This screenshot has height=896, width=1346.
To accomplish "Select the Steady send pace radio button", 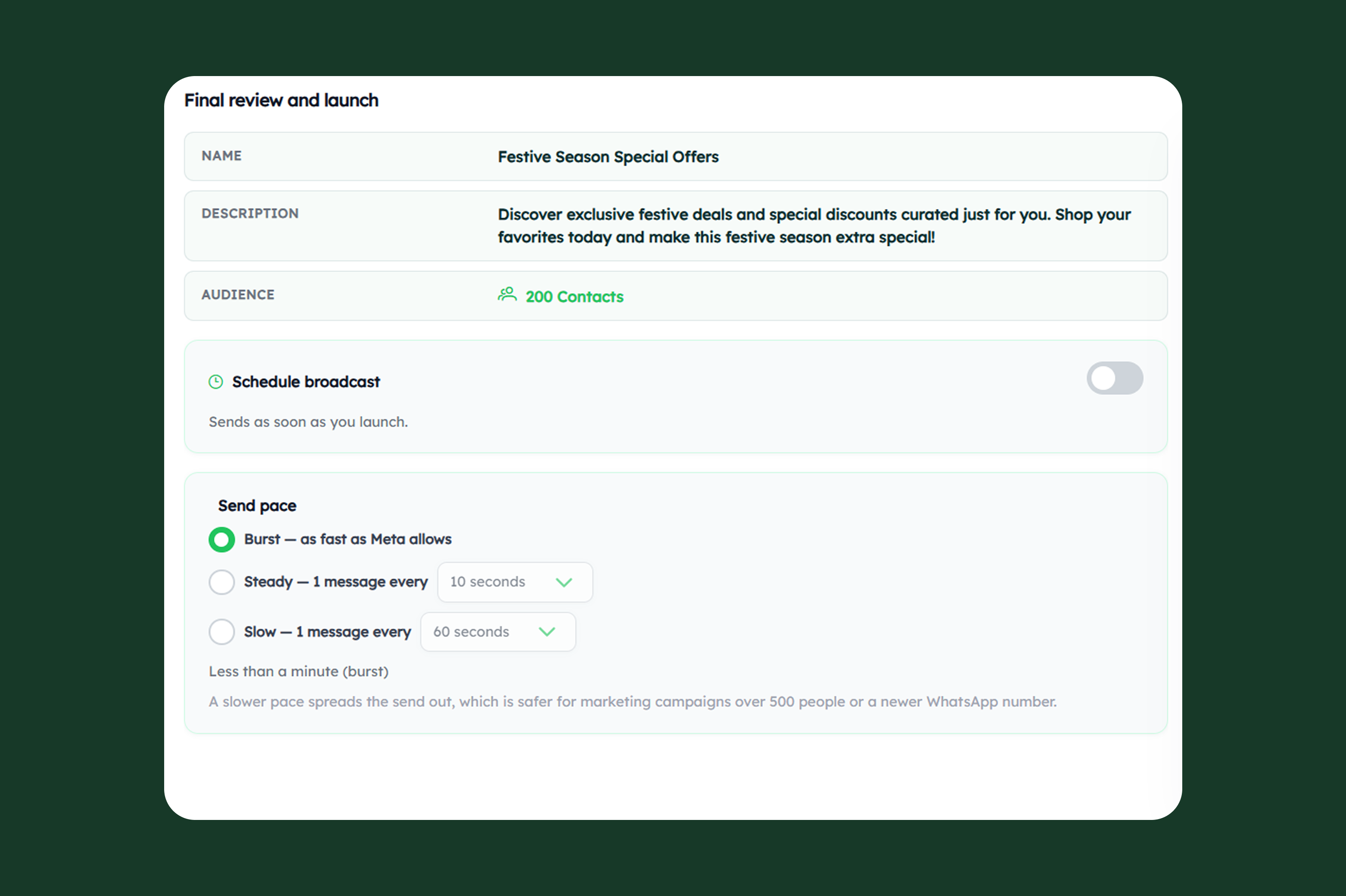I will [x=222, y=582].
